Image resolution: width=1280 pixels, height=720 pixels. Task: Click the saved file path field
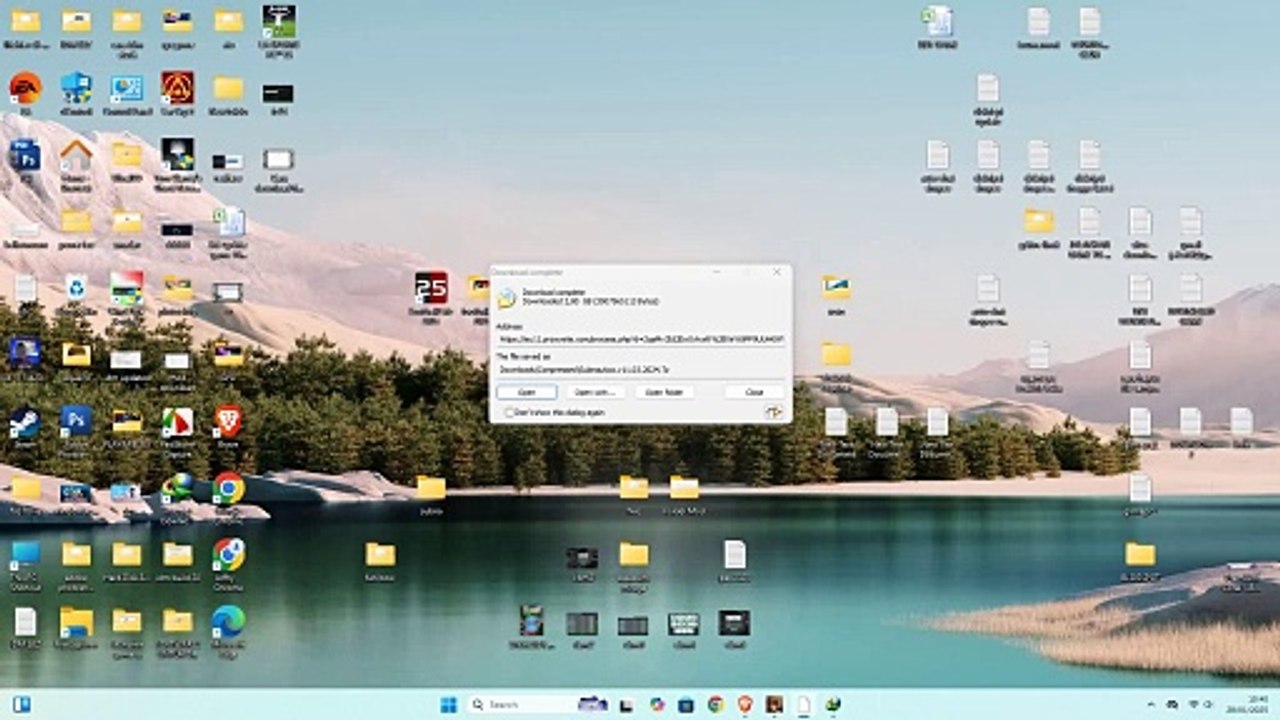tap(641, 369)
